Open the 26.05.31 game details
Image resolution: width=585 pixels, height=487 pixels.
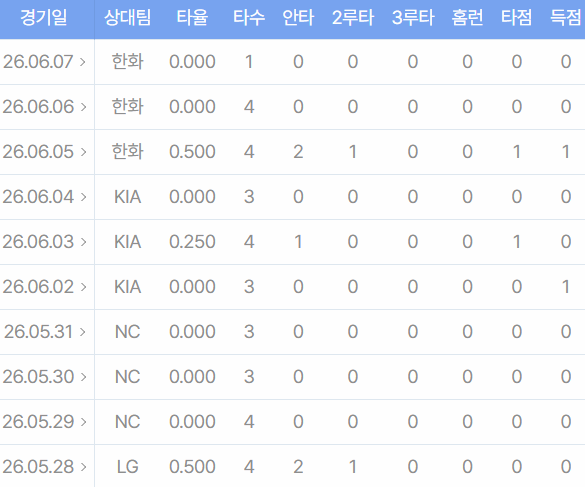(44, 332)
